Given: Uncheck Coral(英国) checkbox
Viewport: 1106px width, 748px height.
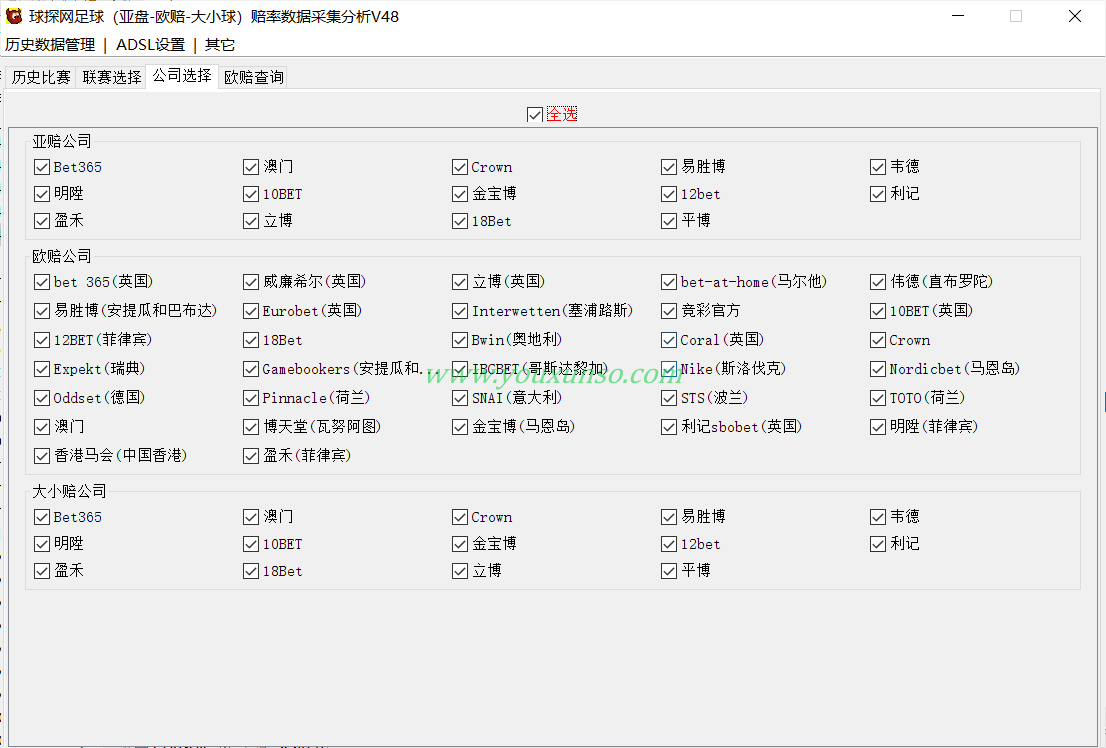Looking at the screenshot, I should coord(669,340).
